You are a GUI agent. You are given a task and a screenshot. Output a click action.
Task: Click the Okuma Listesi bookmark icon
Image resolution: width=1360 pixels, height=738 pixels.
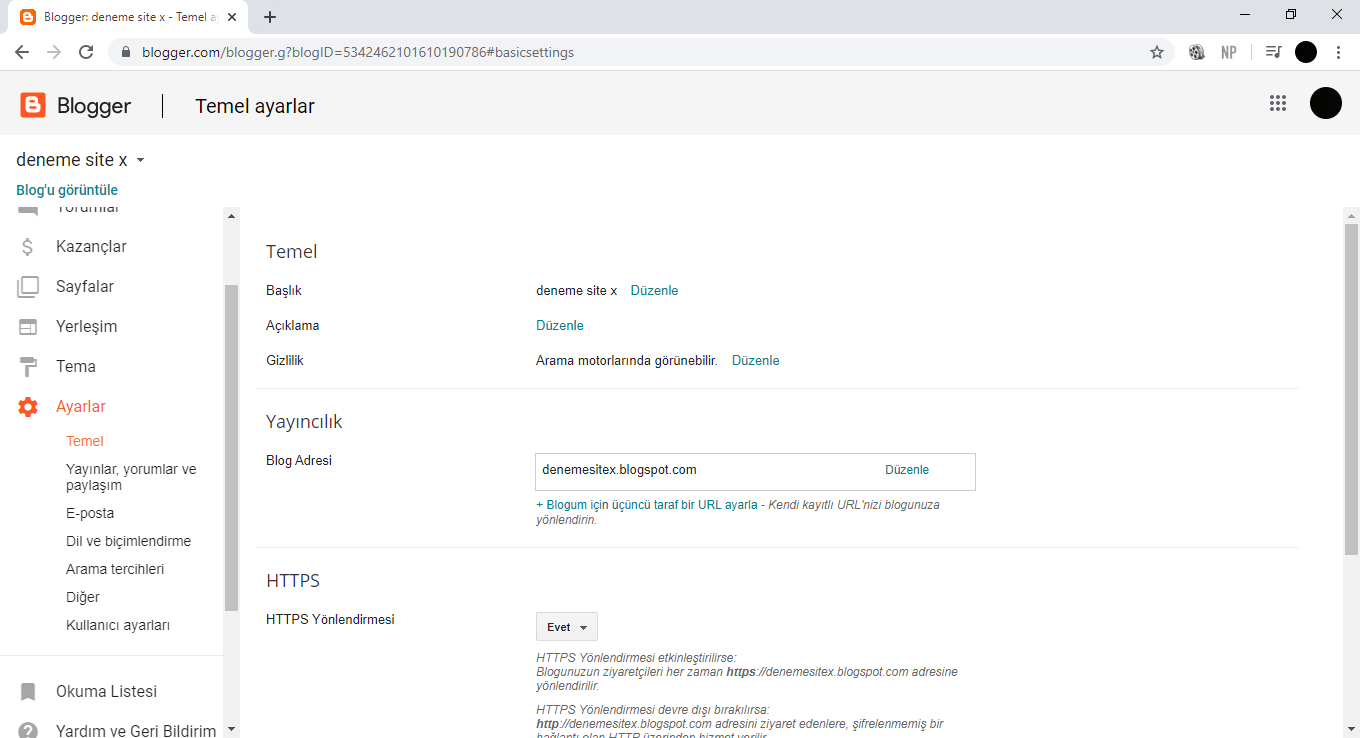(x=28, y=692)
